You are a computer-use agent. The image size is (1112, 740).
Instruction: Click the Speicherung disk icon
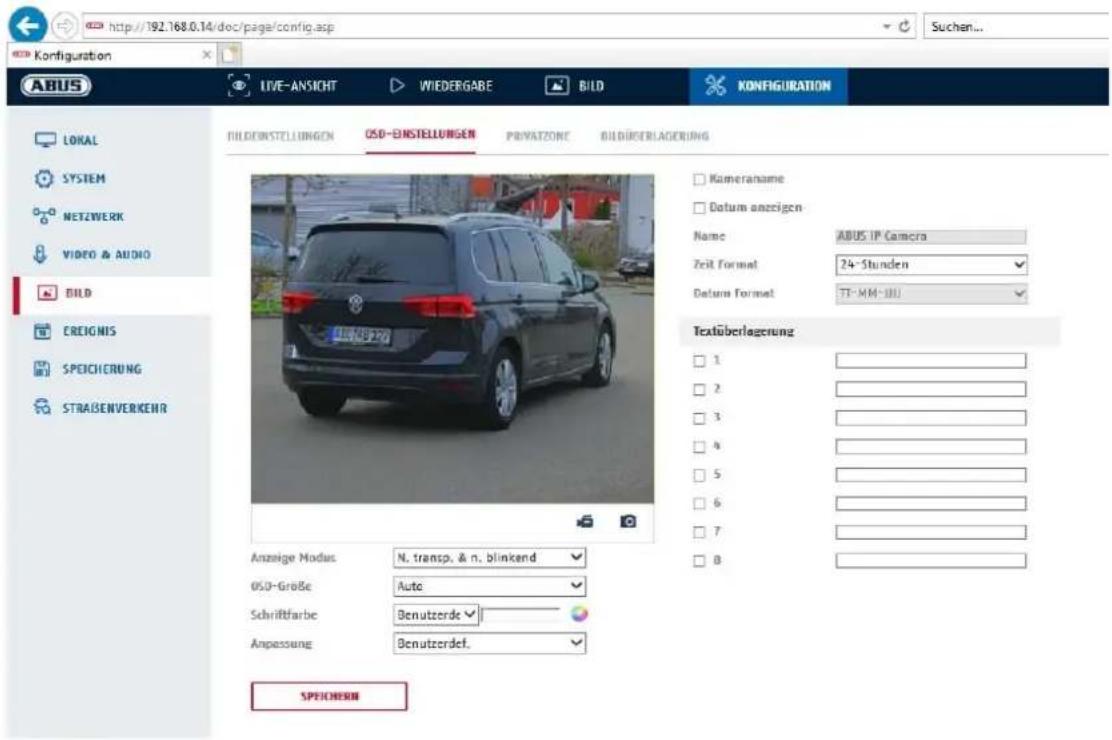42,369
